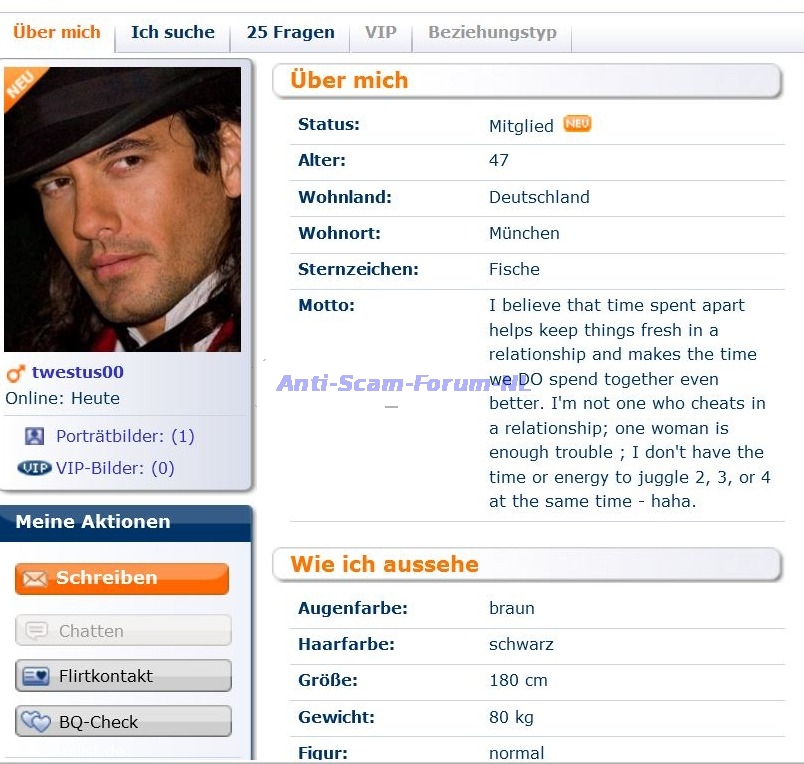Click the VIP badge icon
The image size is (804, 764).
pyautogui.click(x=34, y=468)
